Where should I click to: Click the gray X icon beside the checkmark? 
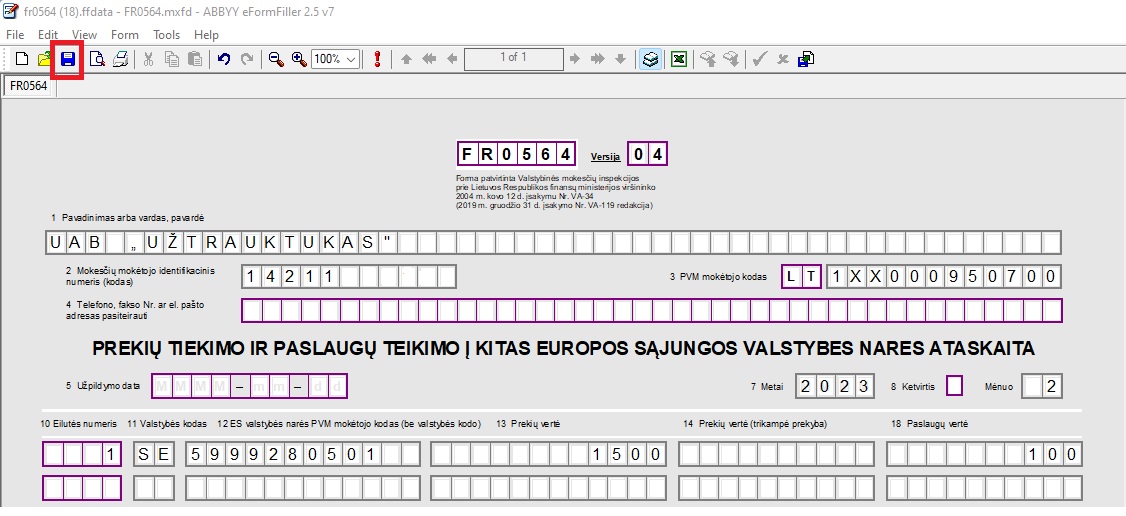(x=783, y=60)
